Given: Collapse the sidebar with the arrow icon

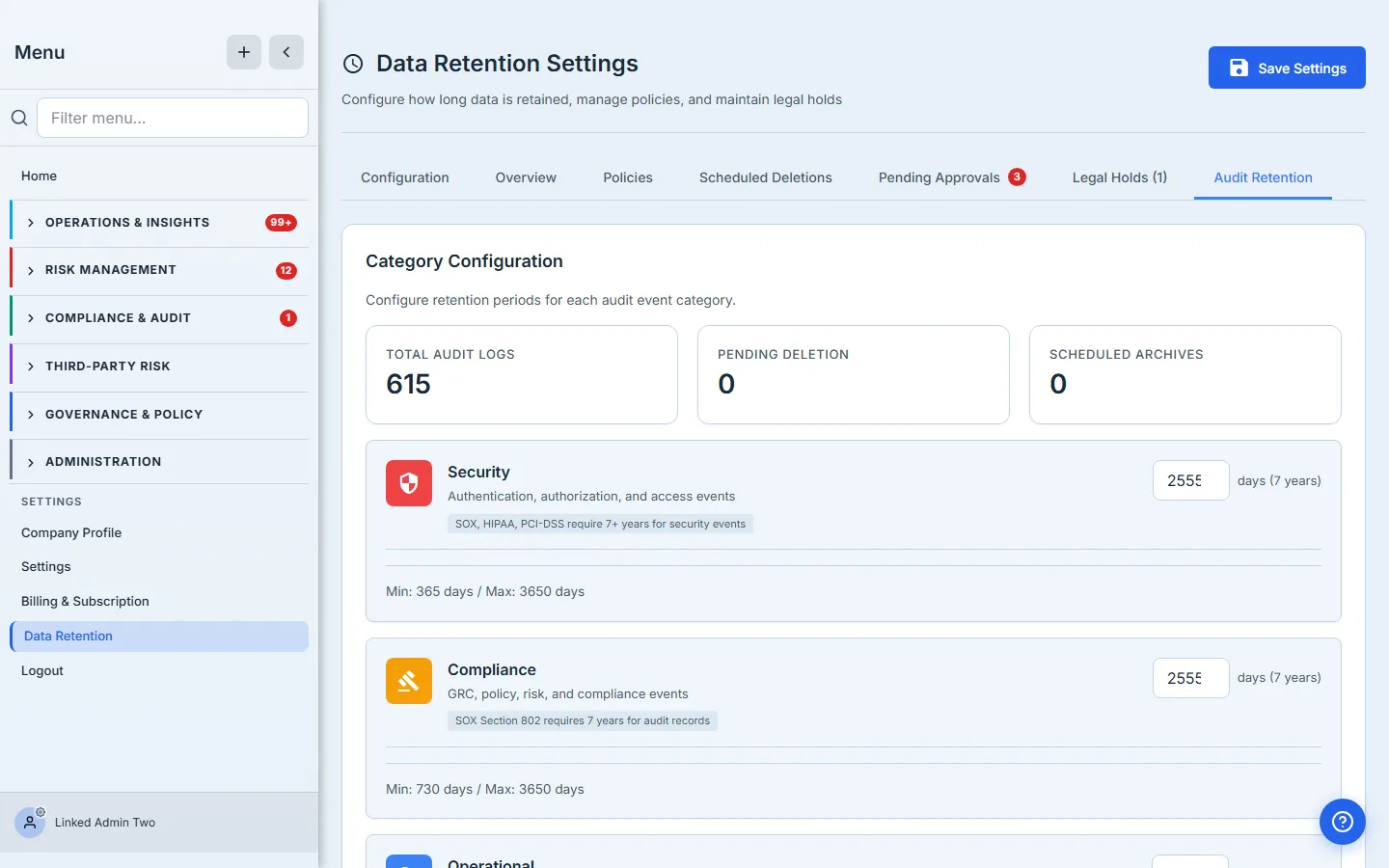Looking at the screenshot, I should [286, 52].
